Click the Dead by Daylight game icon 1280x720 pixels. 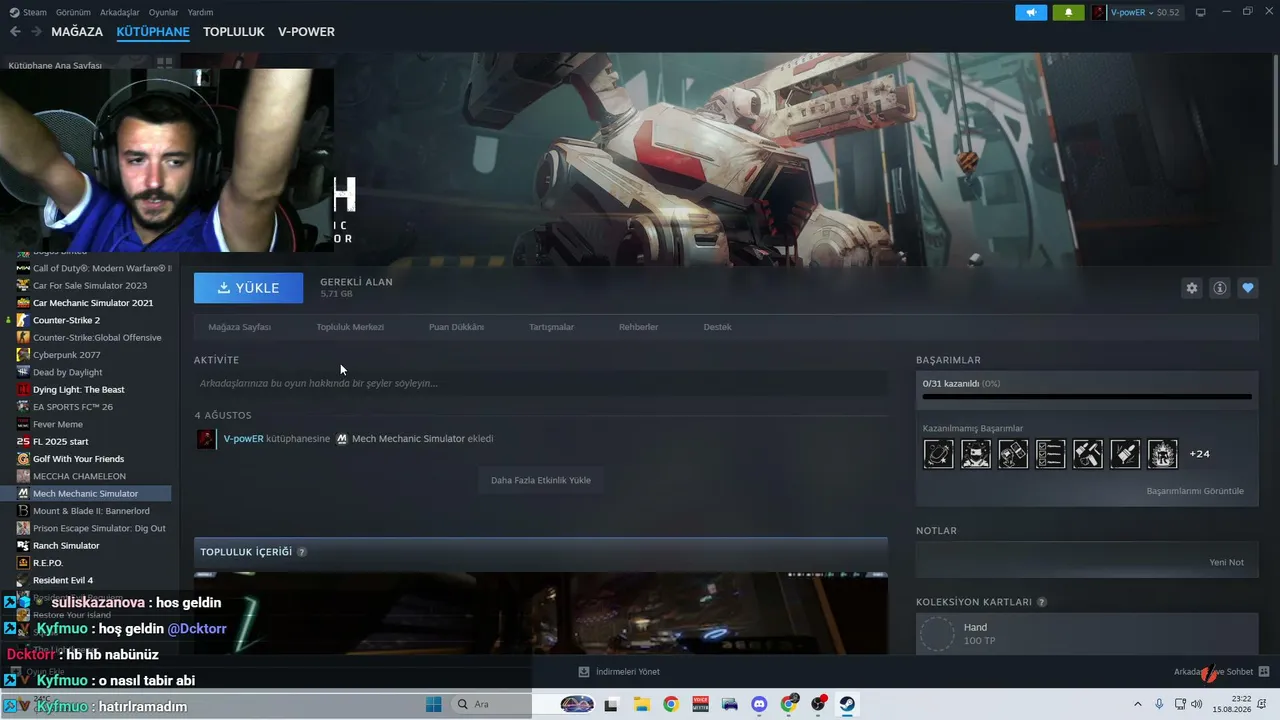point(23,372)
